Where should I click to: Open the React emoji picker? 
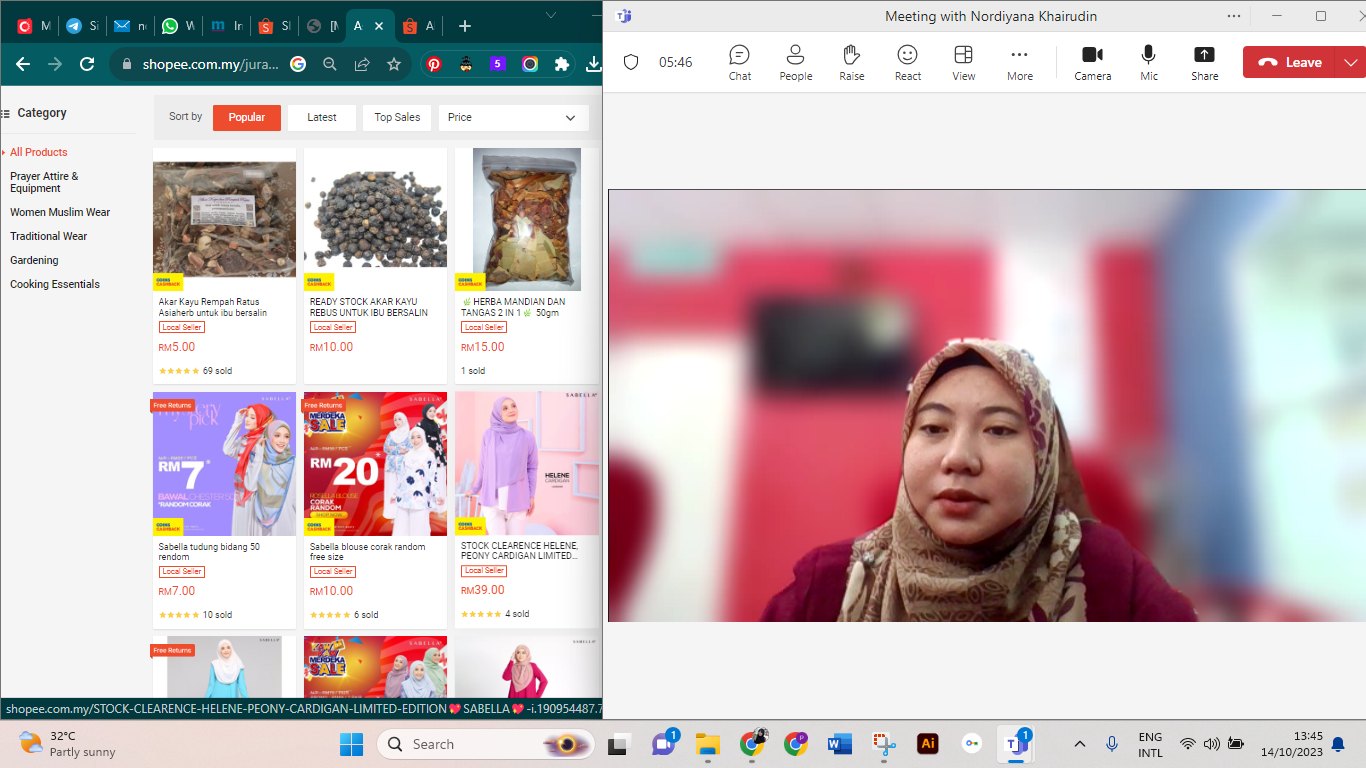(908, 62)
